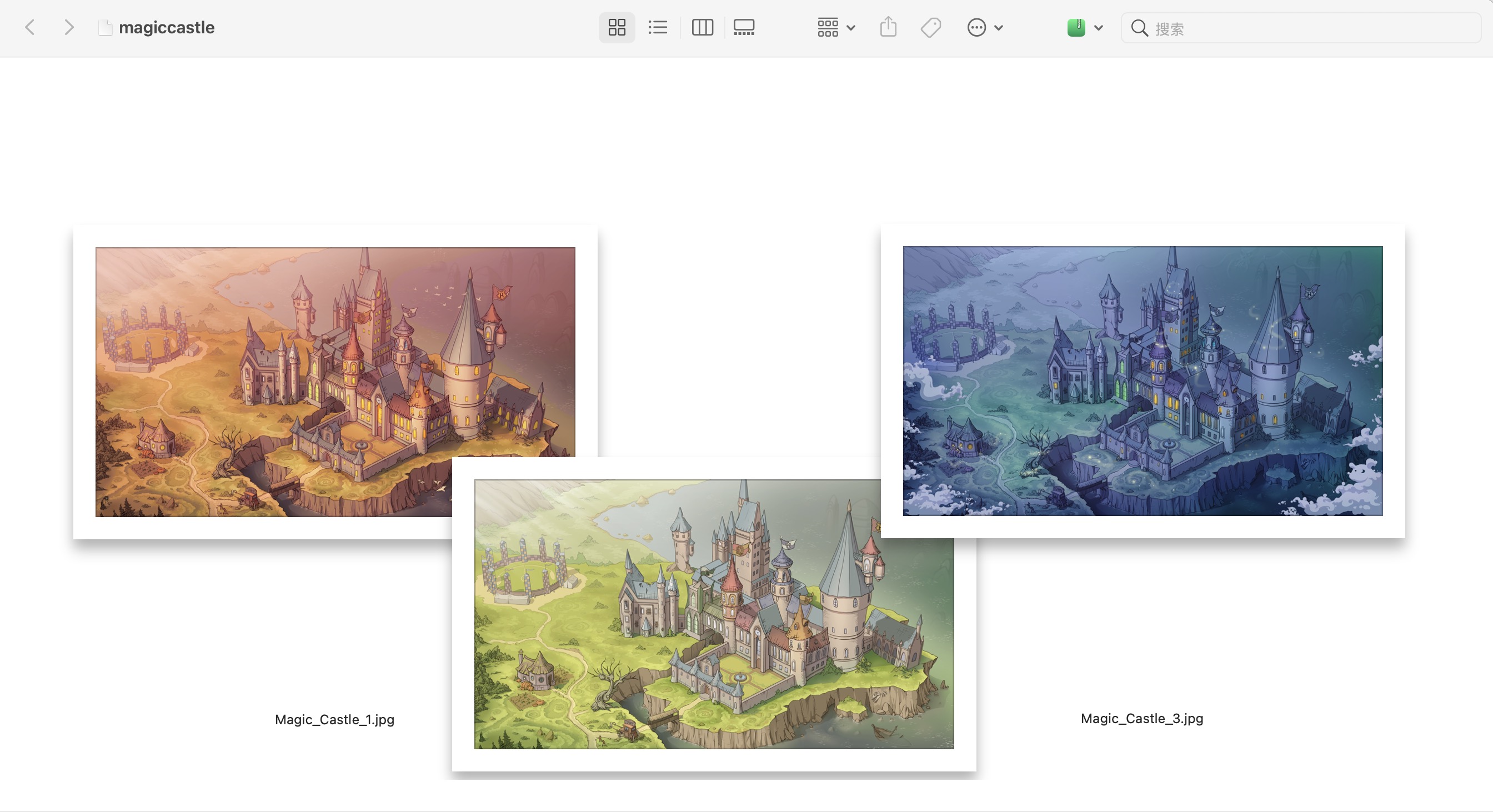Open the tag editor icon
1493x812 pixels.
pos(931,27)
